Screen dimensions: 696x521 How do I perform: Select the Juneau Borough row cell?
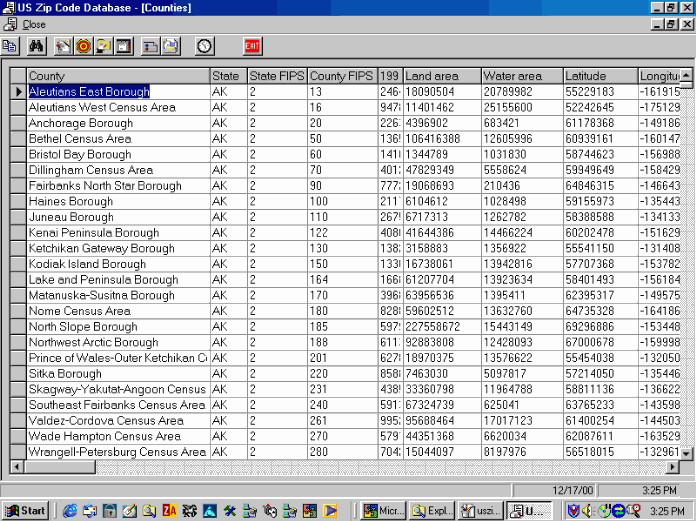[117, 217]
